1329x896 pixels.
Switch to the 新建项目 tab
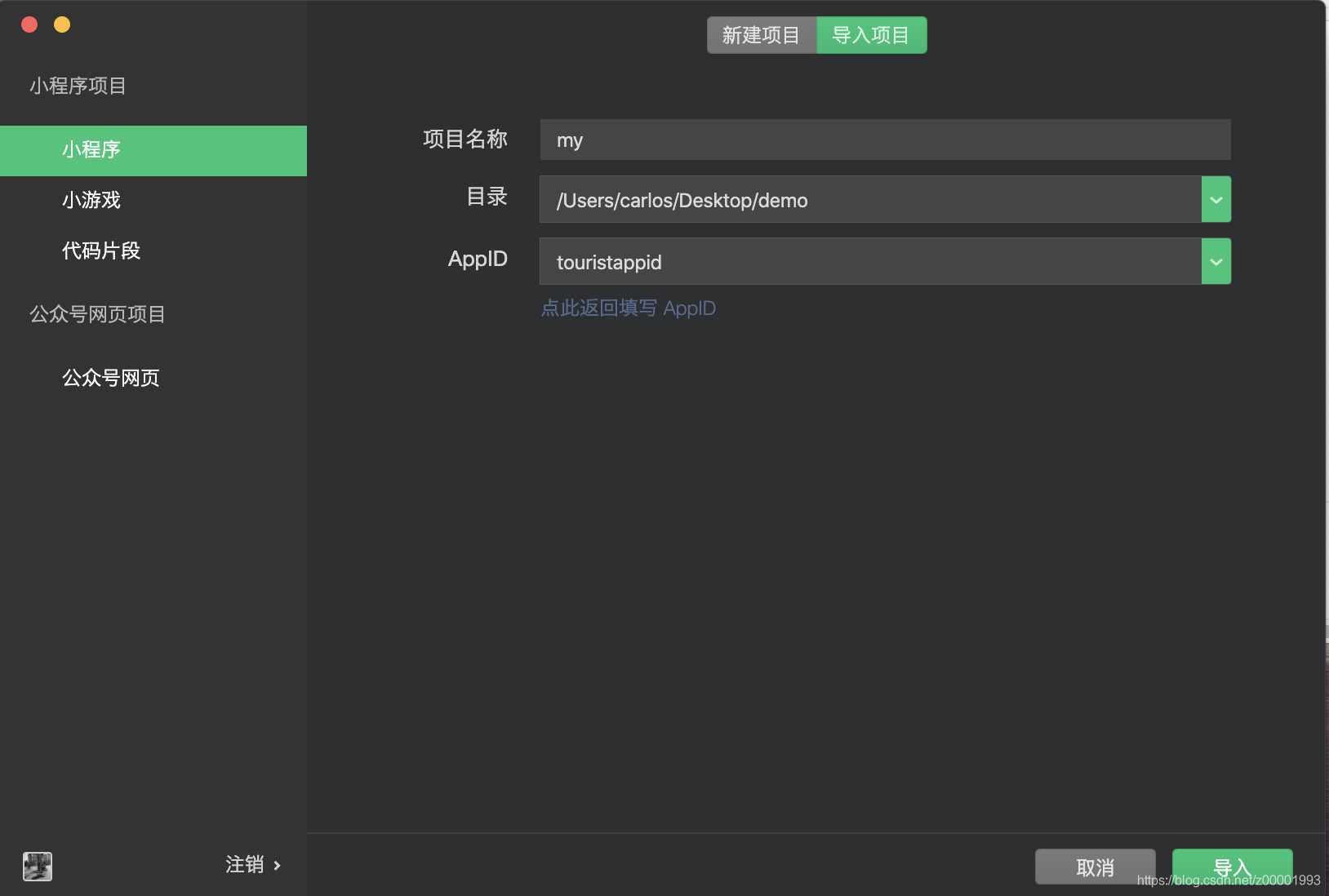click(x=762, y=35)
